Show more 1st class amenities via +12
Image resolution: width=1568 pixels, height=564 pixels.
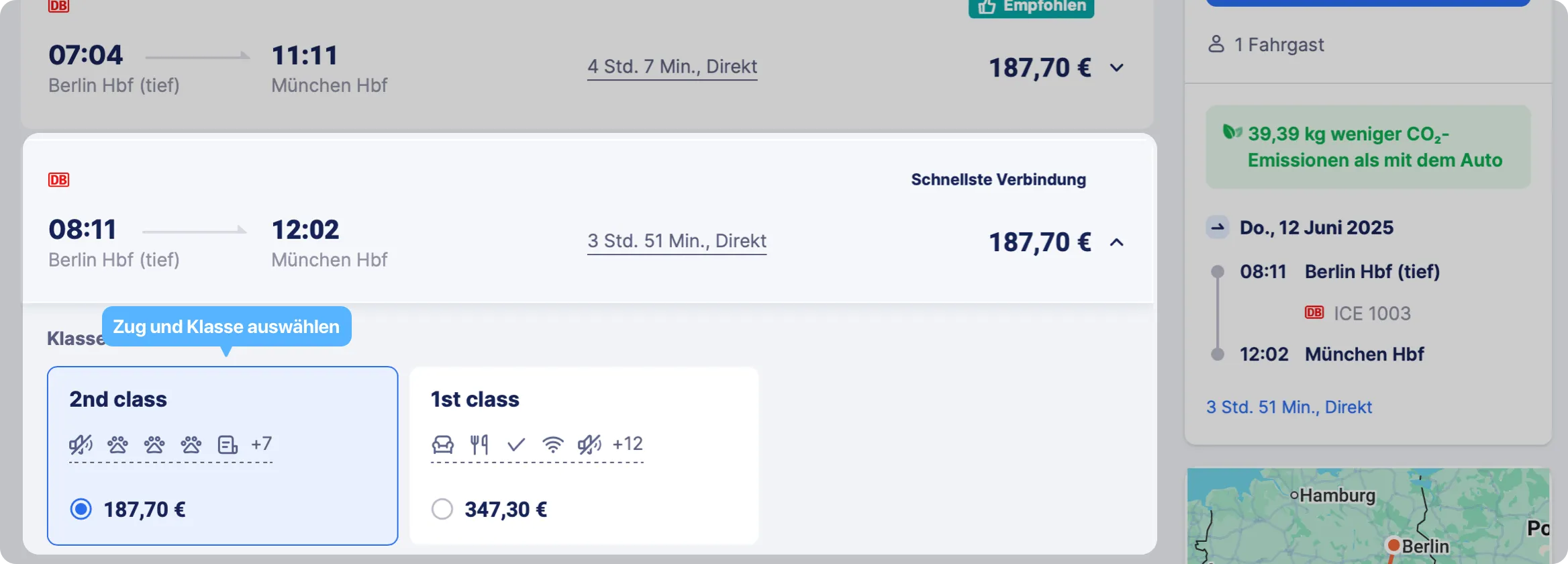pyautogui.click(x=628, y=444)
